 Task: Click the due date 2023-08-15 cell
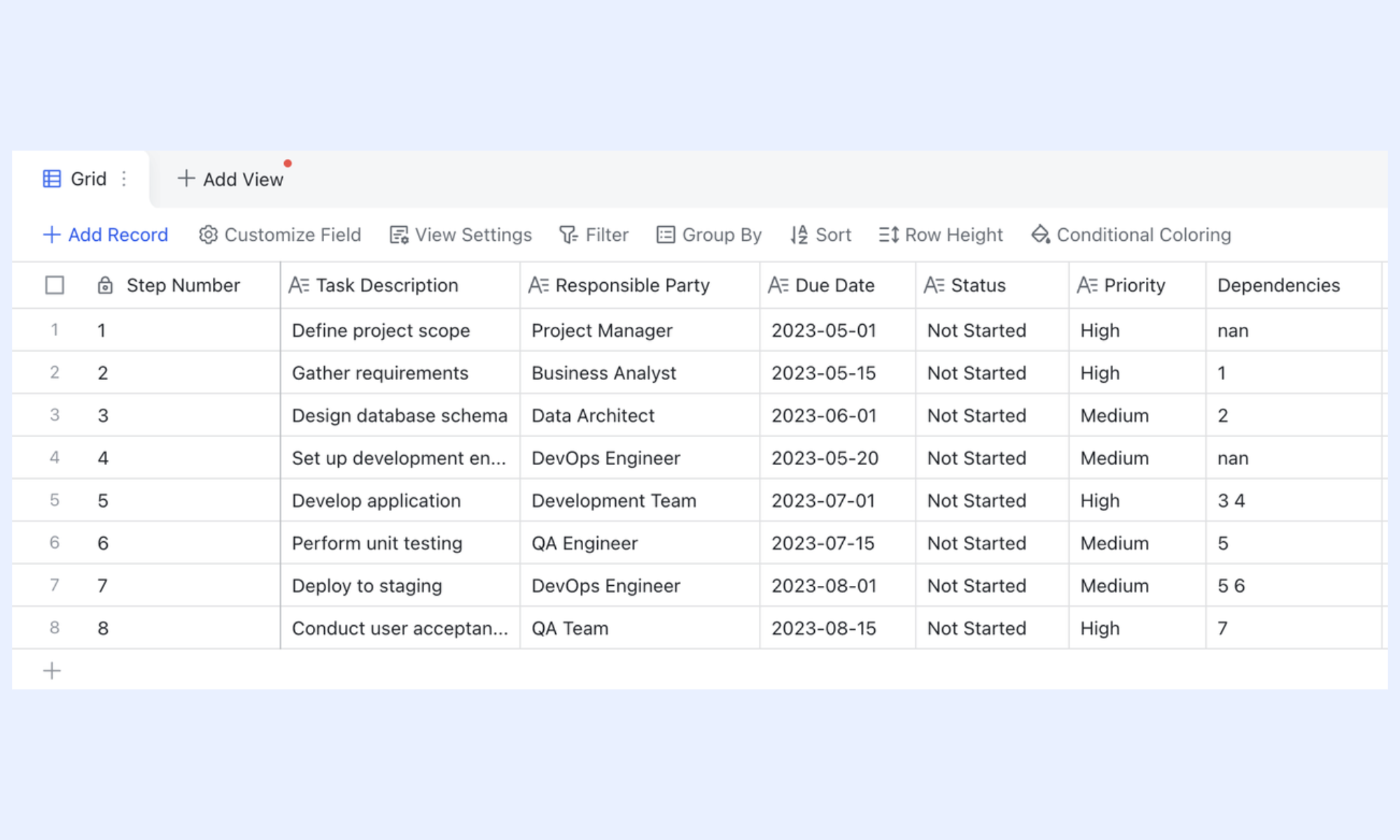(x=838, y=629)
